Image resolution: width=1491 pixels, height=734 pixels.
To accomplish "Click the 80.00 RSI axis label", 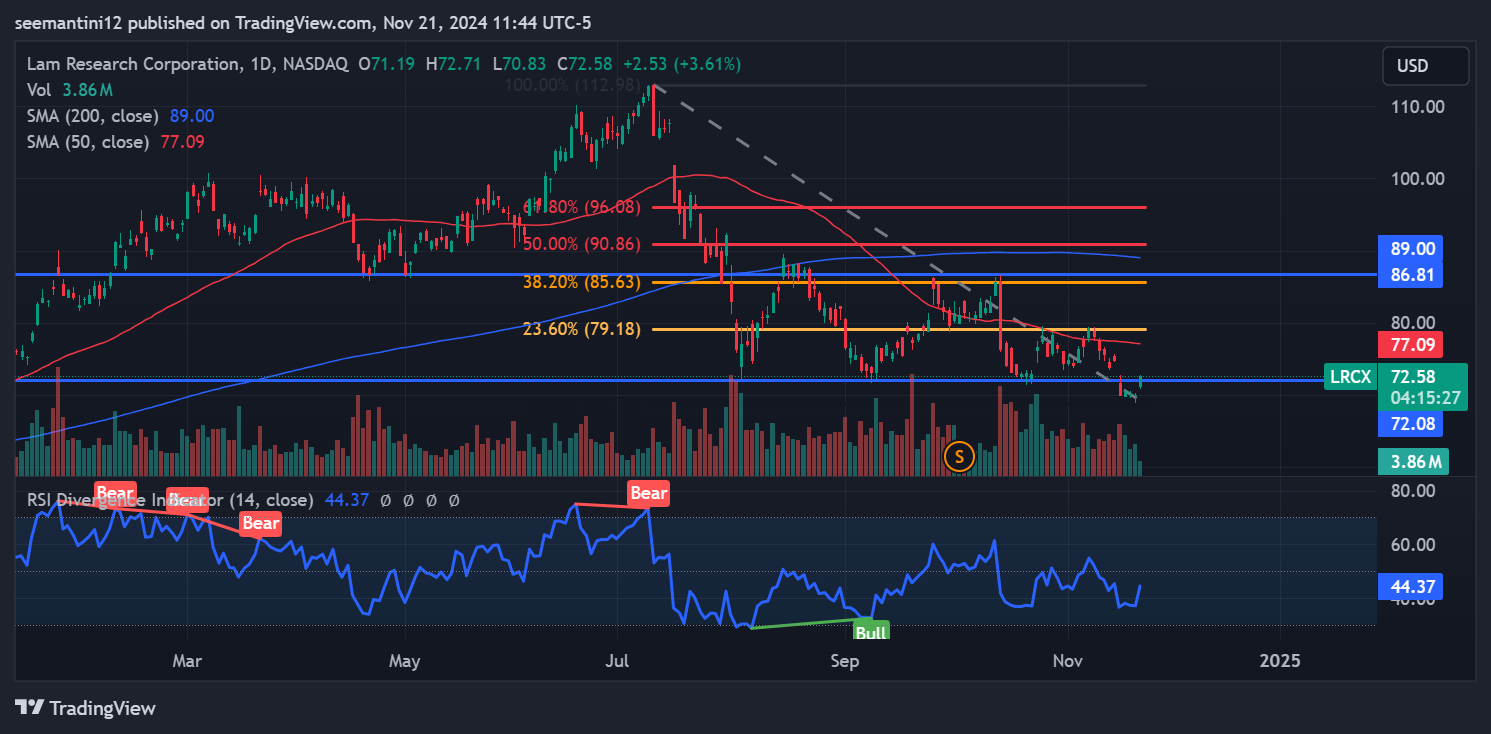I will (x=1412, y=491).
